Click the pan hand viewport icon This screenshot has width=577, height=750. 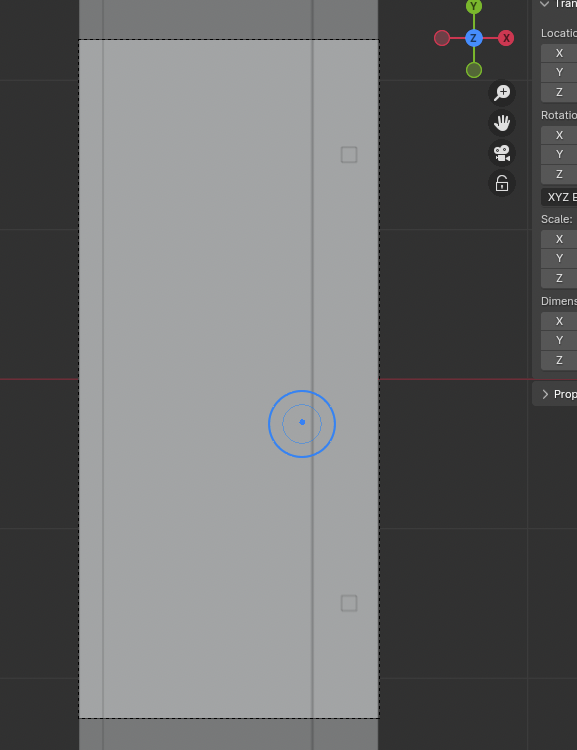pyautogui.click(x=502, y=123)
